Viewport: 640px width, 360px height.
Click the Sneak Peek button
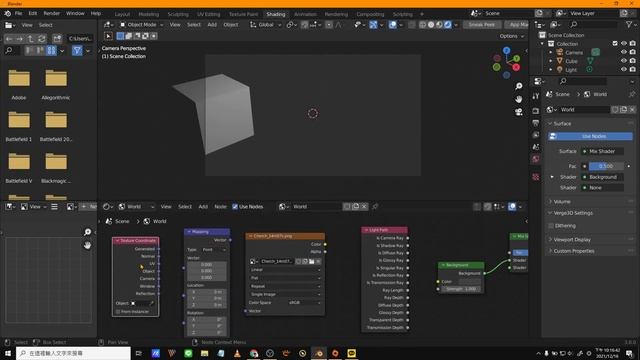click(x=482, y=25)
